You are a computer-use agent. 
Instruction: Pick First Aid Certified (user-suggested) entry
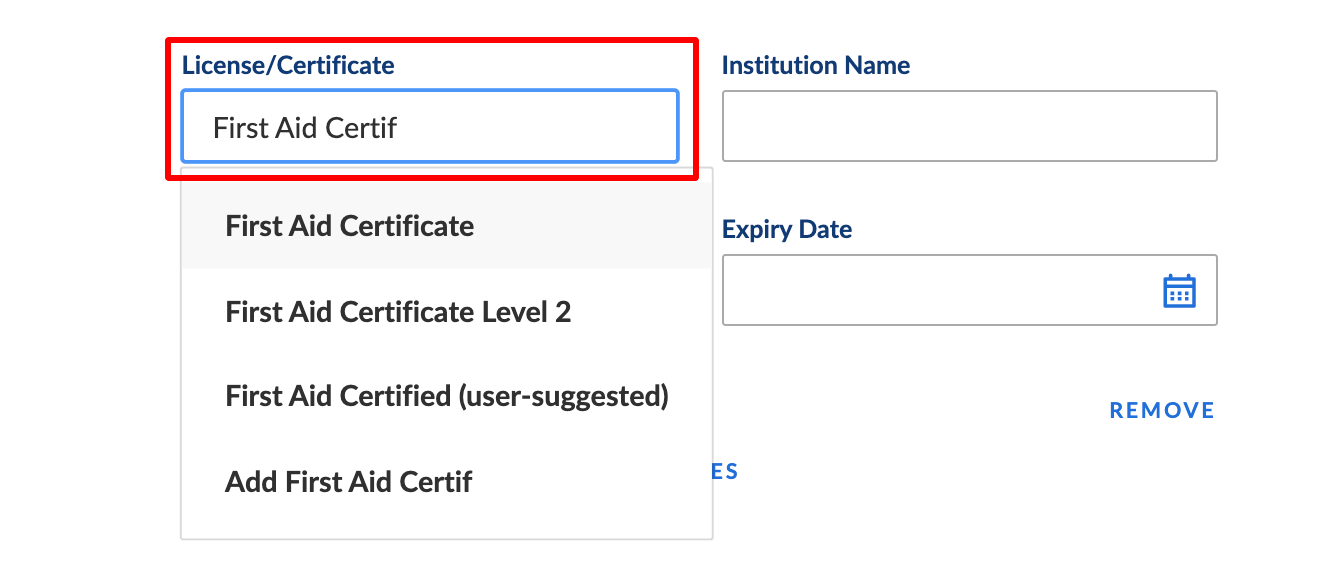(446, 397)
